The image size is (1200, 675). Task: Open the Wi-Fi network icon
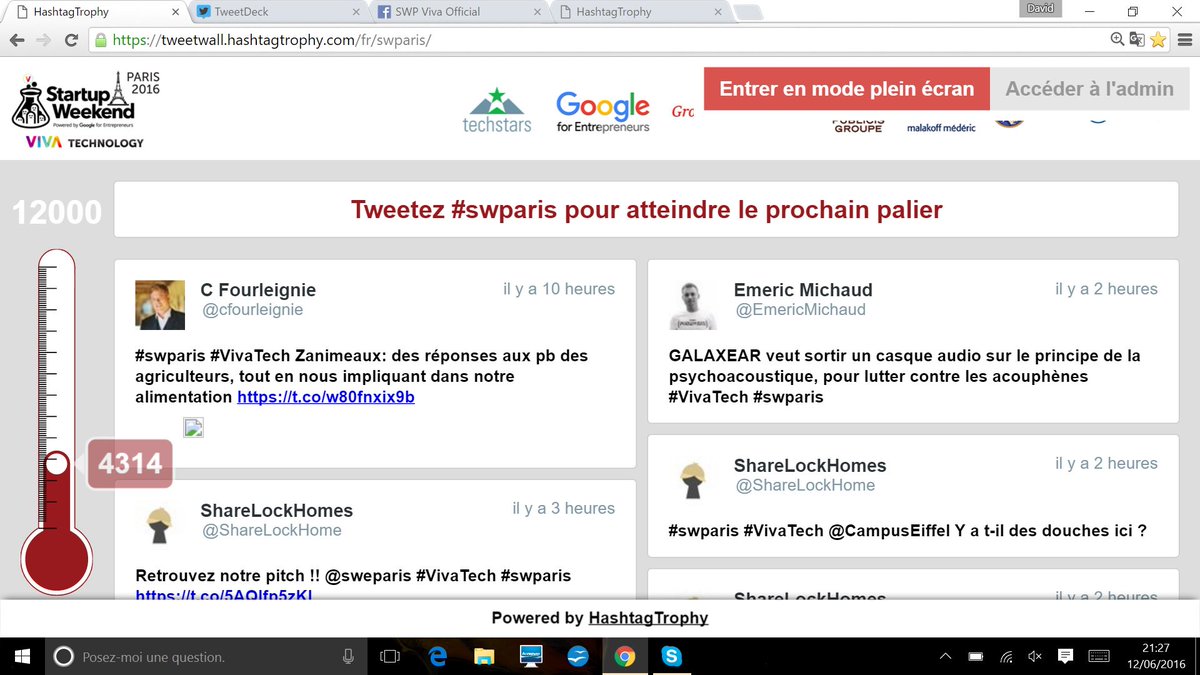point(1006,657)
